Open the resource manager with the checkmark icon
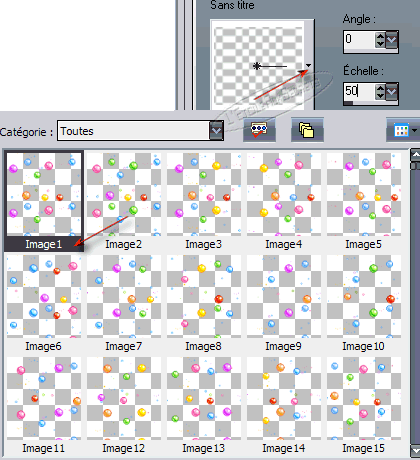This screenshot has height=460, width=420. point(259,130)
